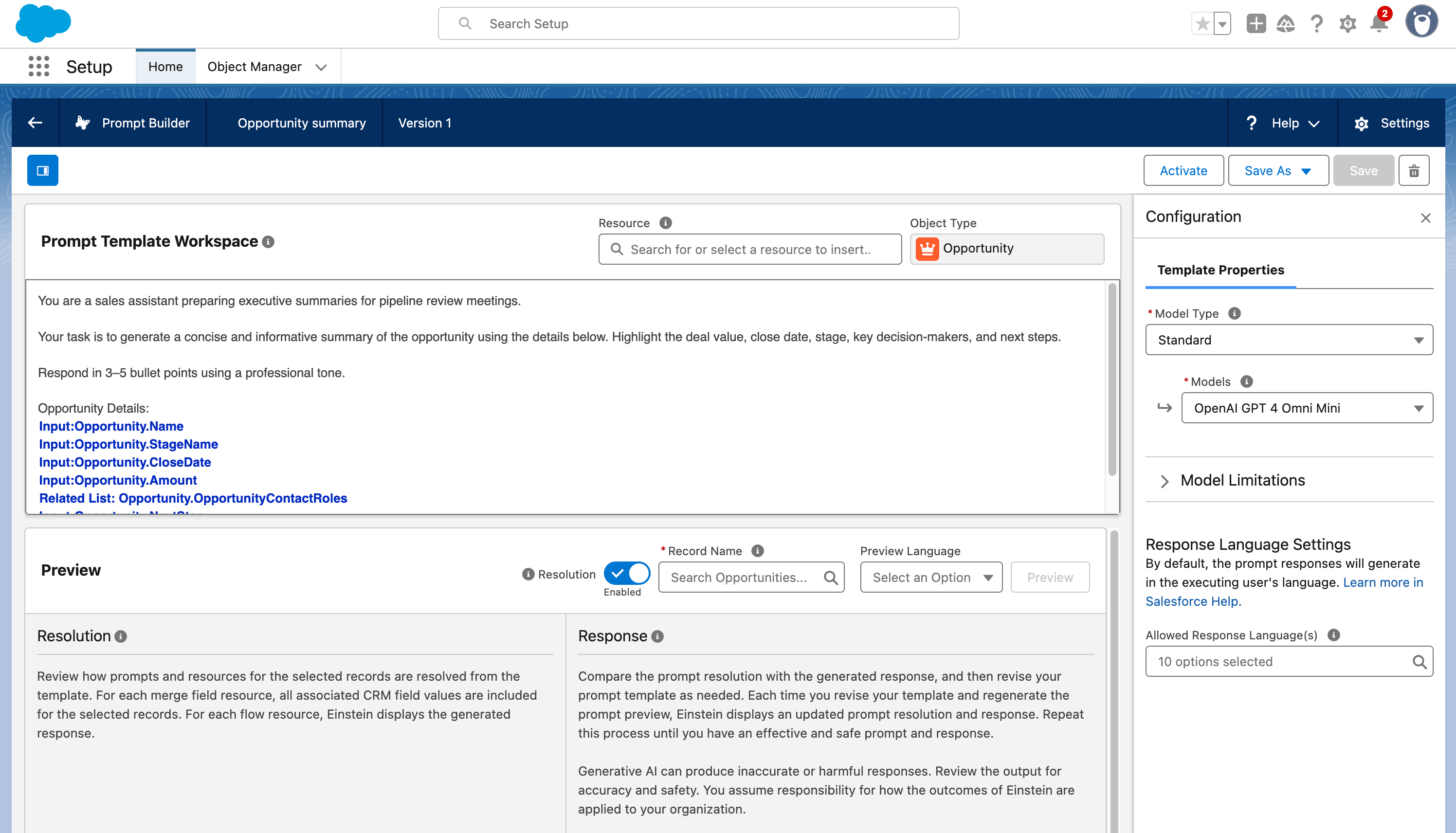
Task: Open the Model Type Standard dropdown
Action: 1289,340
